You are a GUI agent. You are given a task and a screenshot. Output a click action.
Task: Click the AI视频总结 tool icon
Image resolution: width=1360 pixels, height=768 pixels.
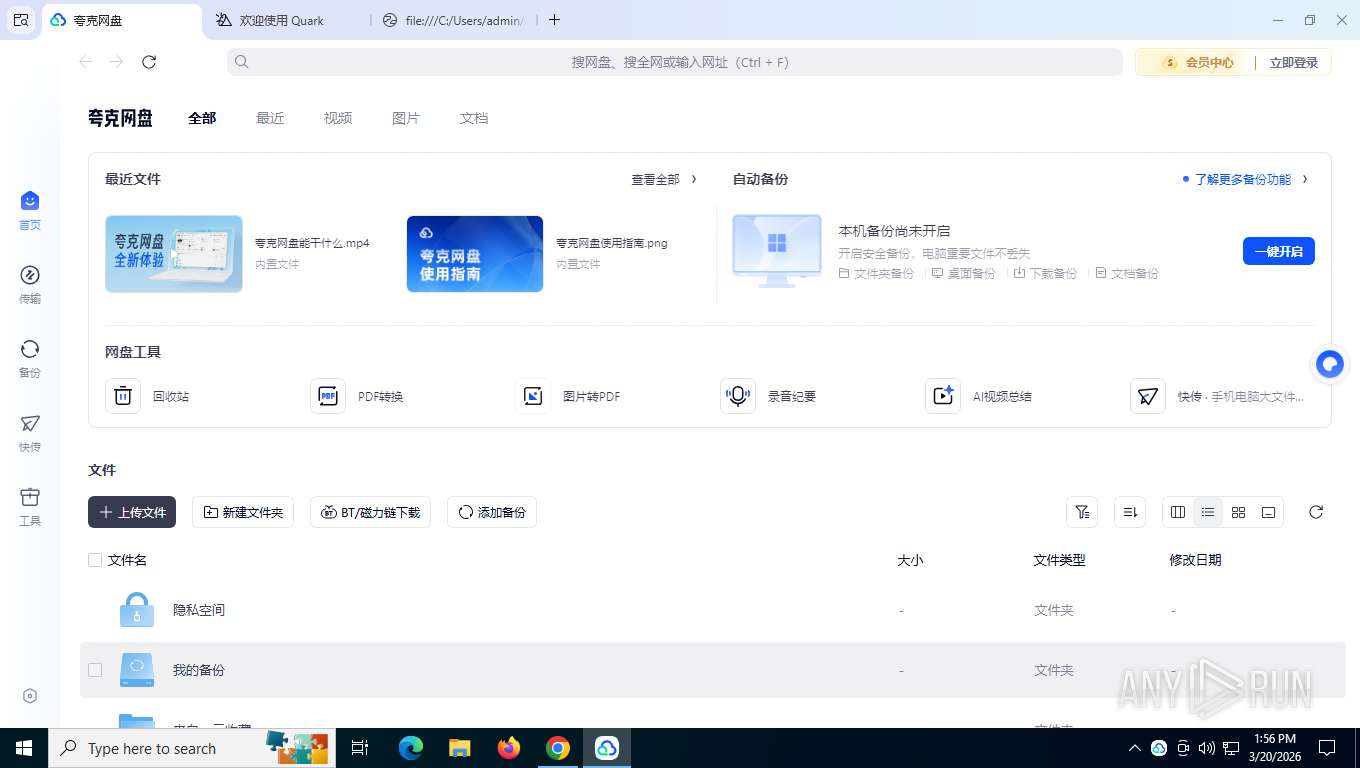pos(943,396)
